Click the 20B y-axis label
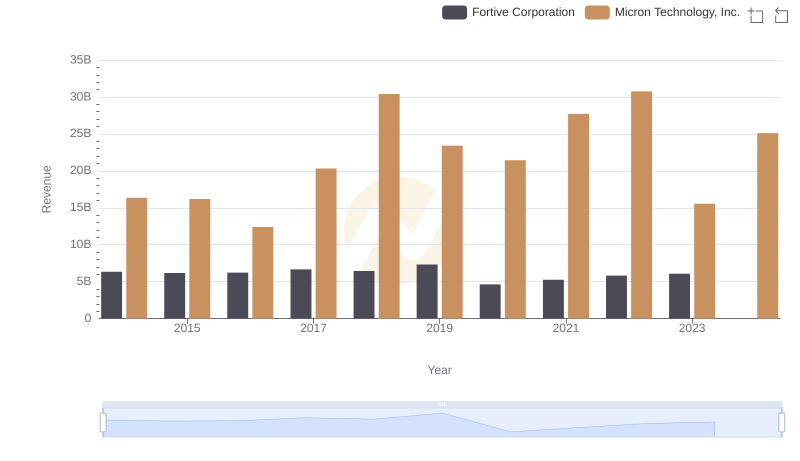The width and height of the screenshot is (800, 461). pyautogui.click(x=81, y=170)
